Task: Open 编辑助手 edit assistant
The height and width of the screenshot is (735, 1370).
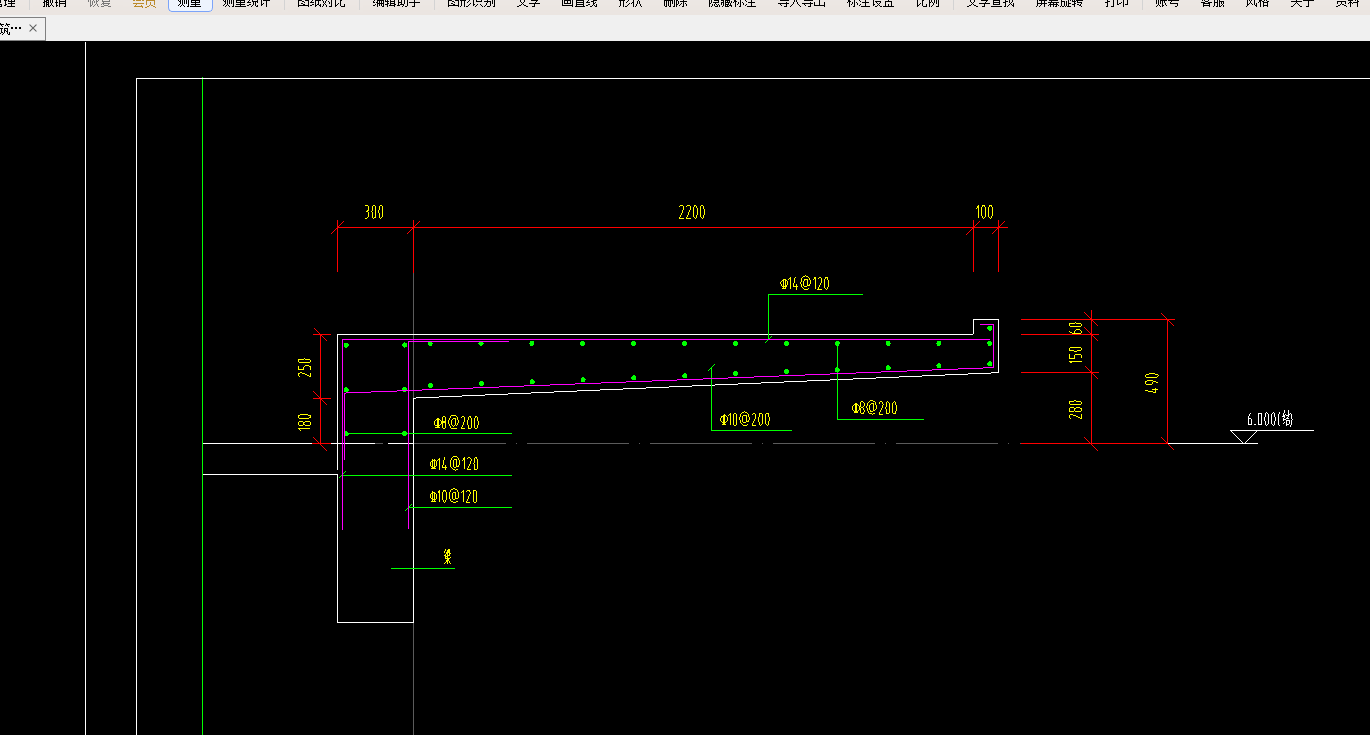Action: [397, 3]
